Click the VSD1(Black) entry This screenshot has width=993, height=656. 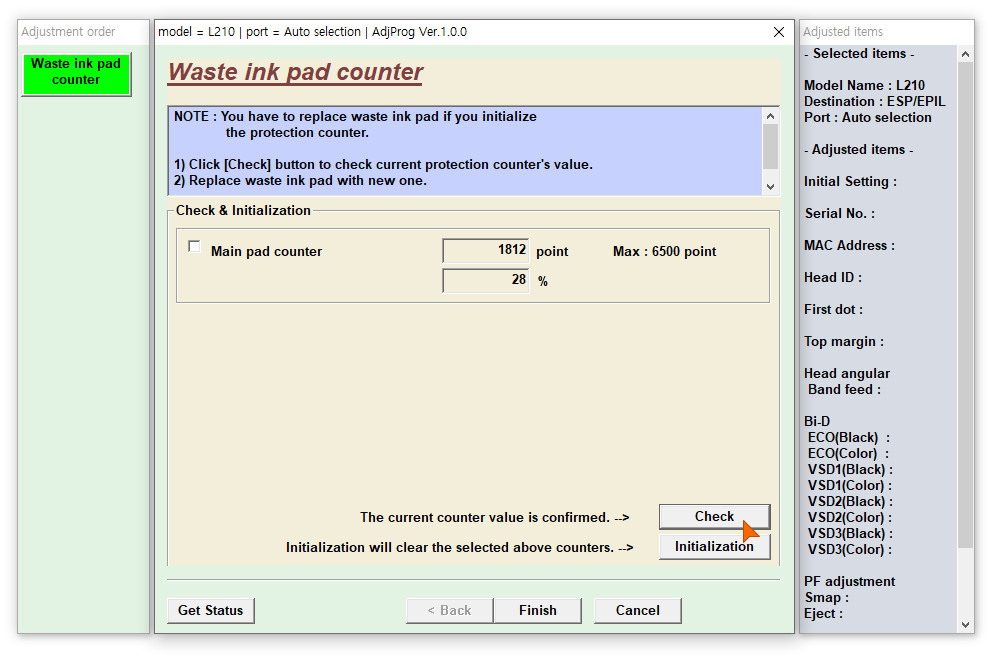[850, 469]
